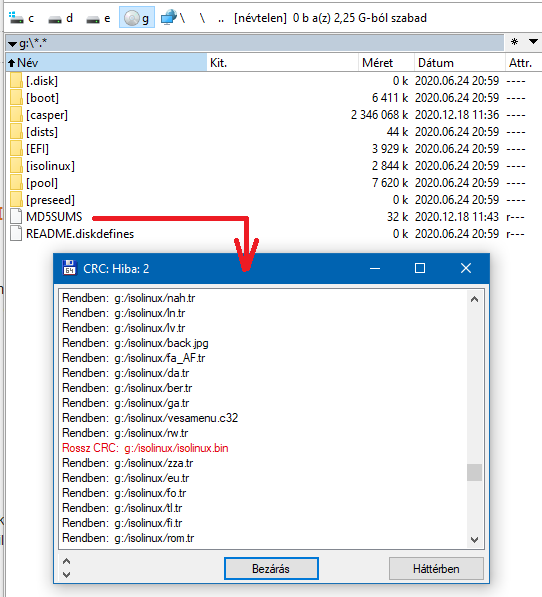Screen dimensions: 542x597
Task: Switch to drive d
Action: [61, 18]
